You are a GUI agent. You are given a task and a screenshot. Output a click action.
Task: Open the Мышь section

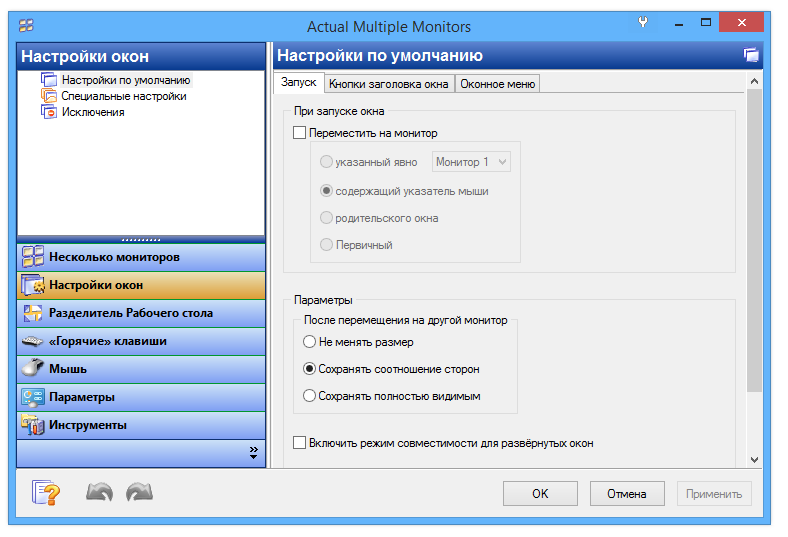coord(141,370)
